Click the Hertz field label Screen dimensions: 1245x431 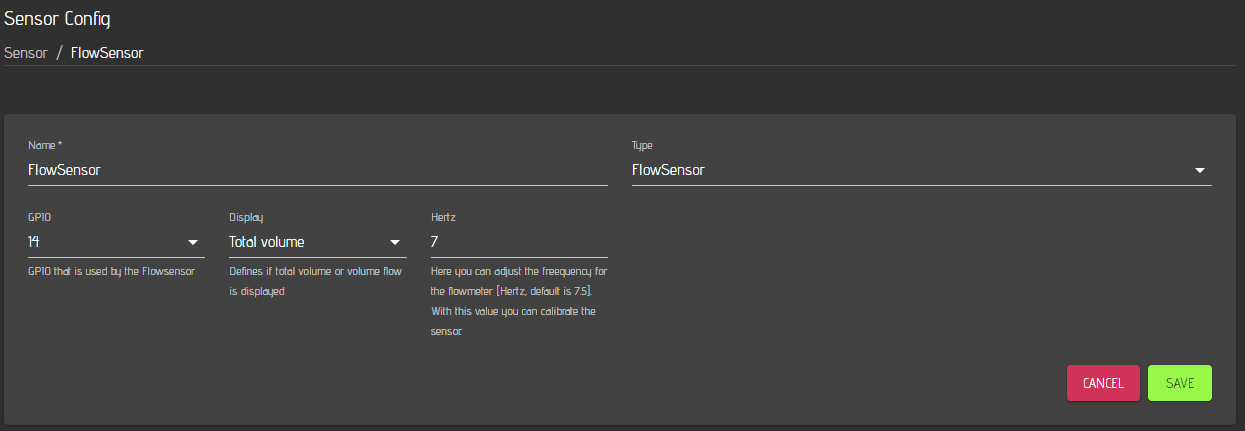tap(443, 216)
